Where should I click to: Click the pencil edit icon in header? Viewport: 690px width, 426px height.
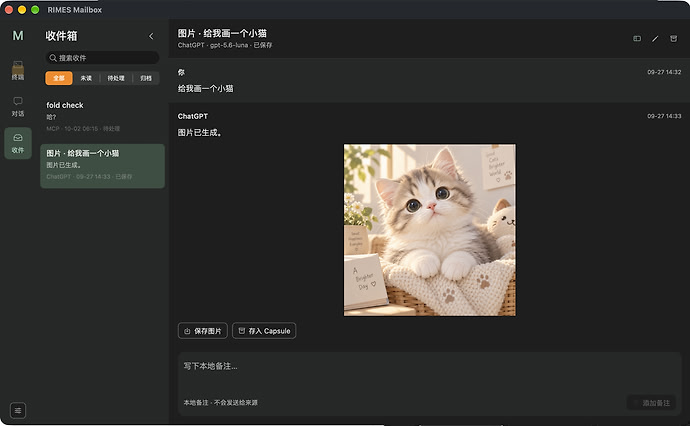tap(655, 39)
